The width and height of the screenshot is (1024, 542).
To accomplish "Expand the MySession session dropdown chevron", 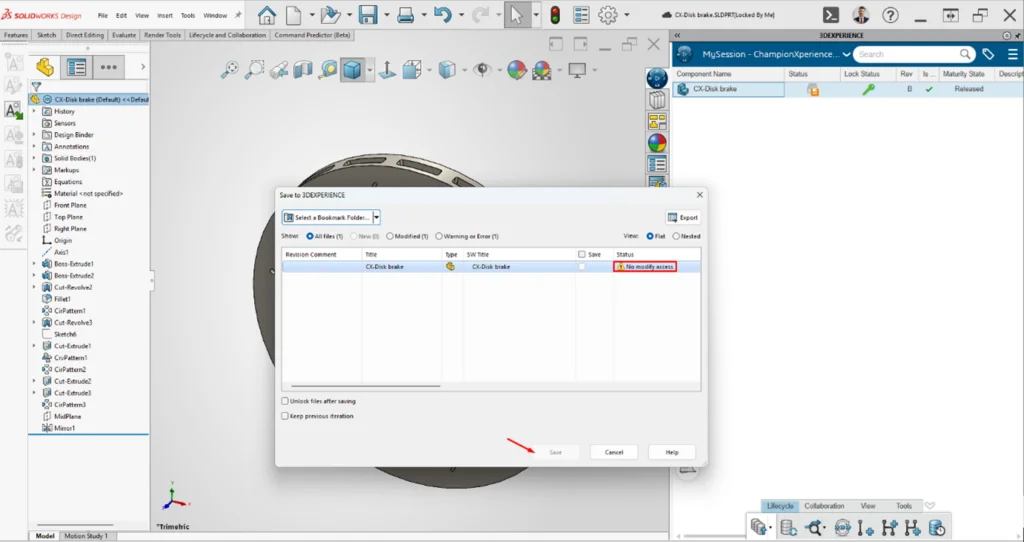I will tap(846, 54).
